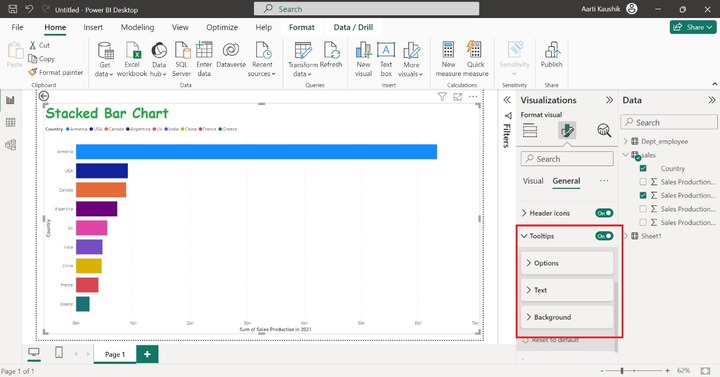Click the Share button
This screenshot has height=377, width=720.
pyautogui.click(x=693, y=27)
